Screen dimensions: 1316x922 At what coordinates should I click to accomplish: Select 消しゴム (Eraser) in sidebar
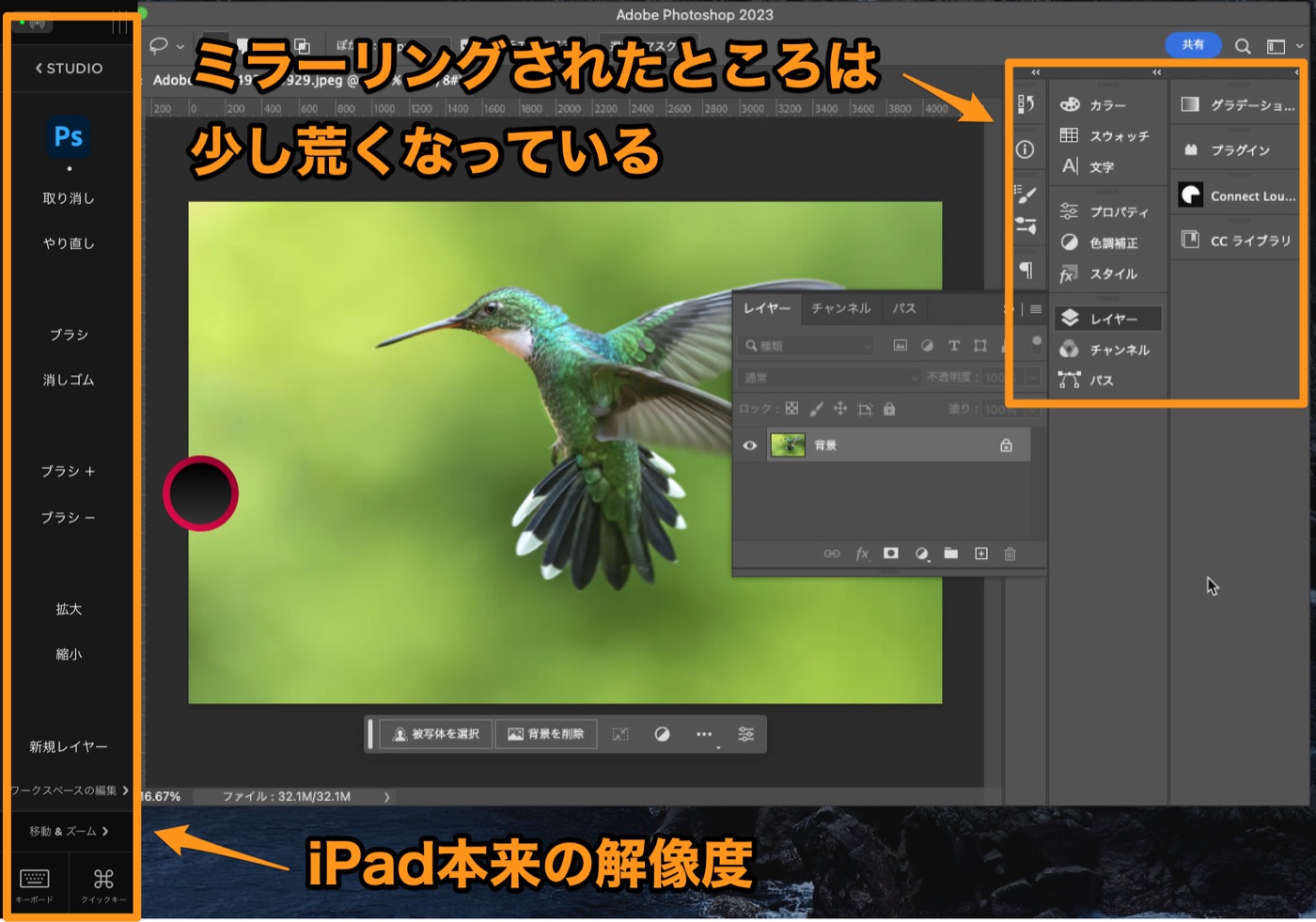69,380
